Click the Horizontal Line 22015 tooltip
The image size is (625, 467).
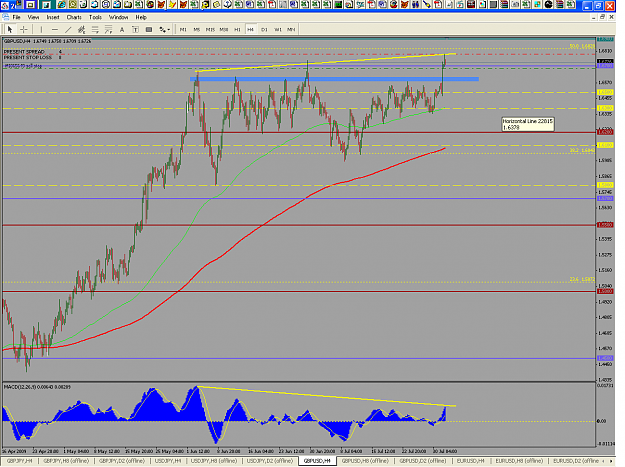coord(527,124)
